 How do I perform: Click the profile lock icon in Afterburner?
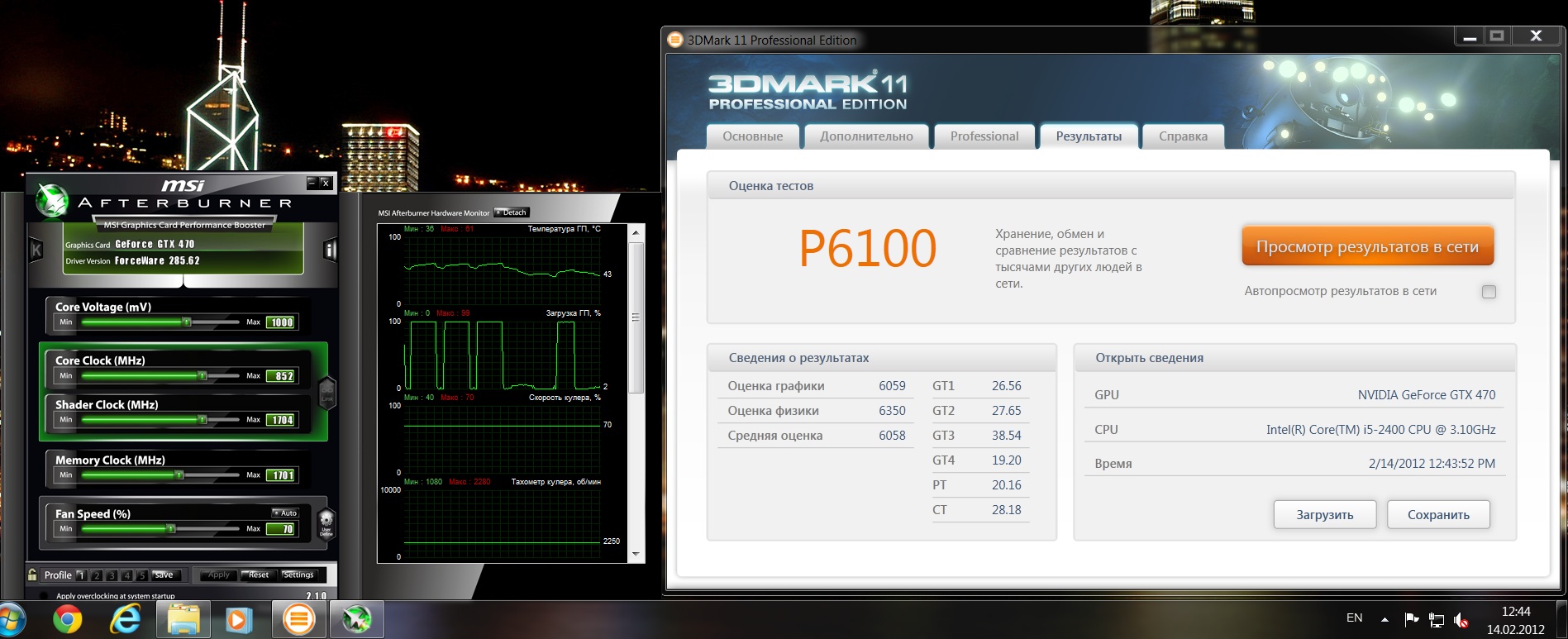click(32, 575)
